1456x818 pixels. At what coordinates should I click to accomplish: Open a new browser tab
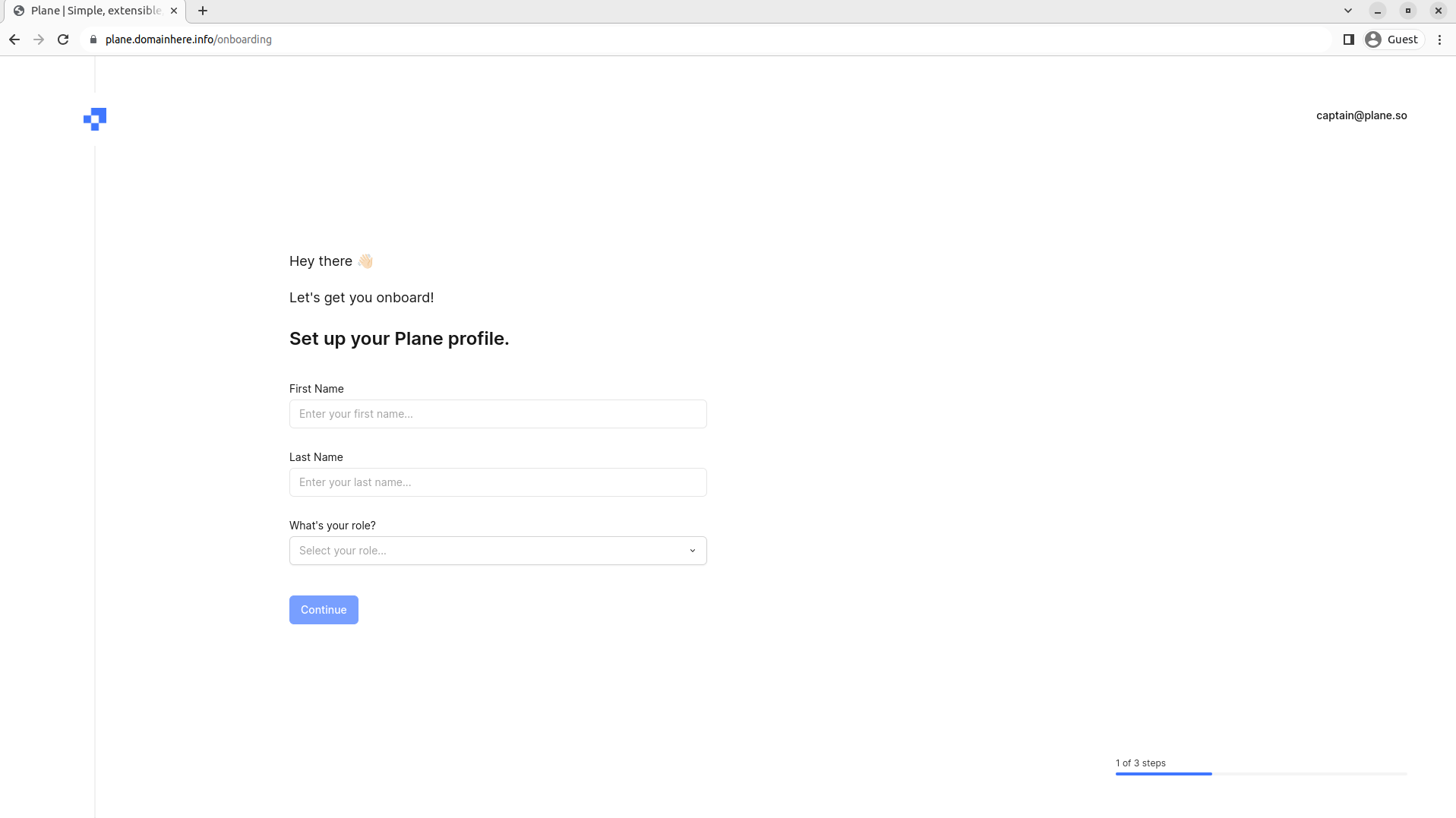point(203,11)
